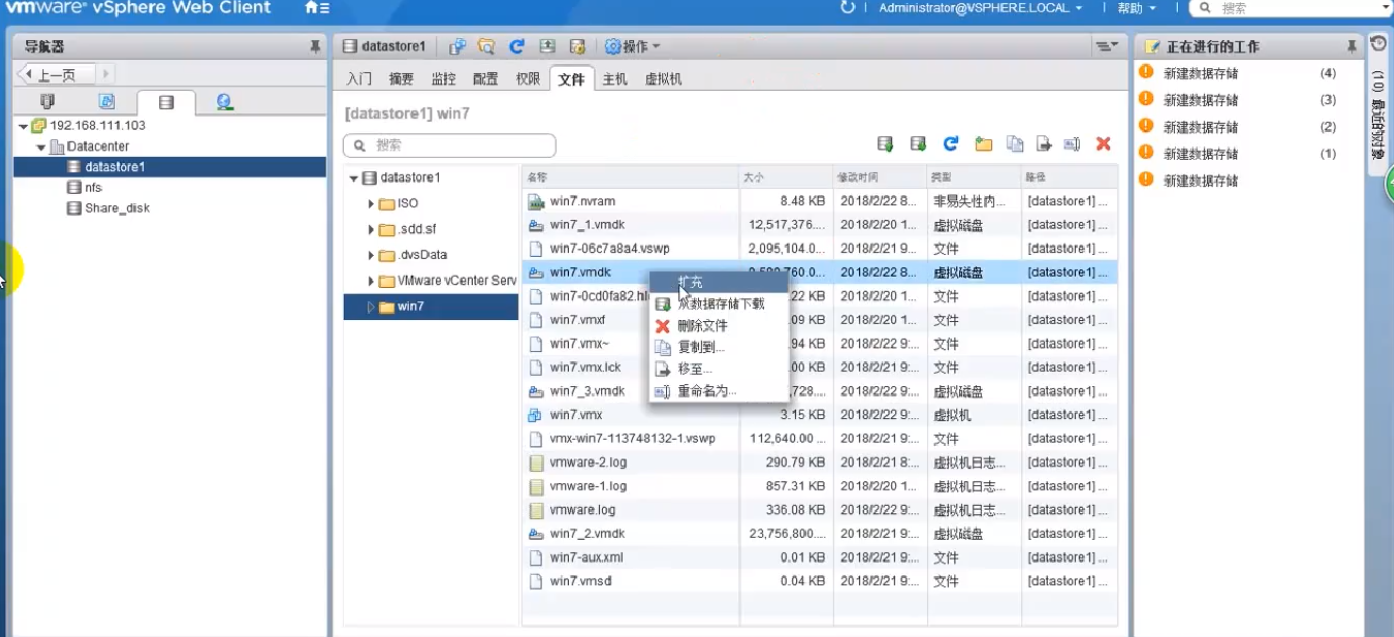The image size is (1394, 637).
Task: Choose 从数据存储下载 in context menu
Action: pyautogui.click(x=718, y=303)
